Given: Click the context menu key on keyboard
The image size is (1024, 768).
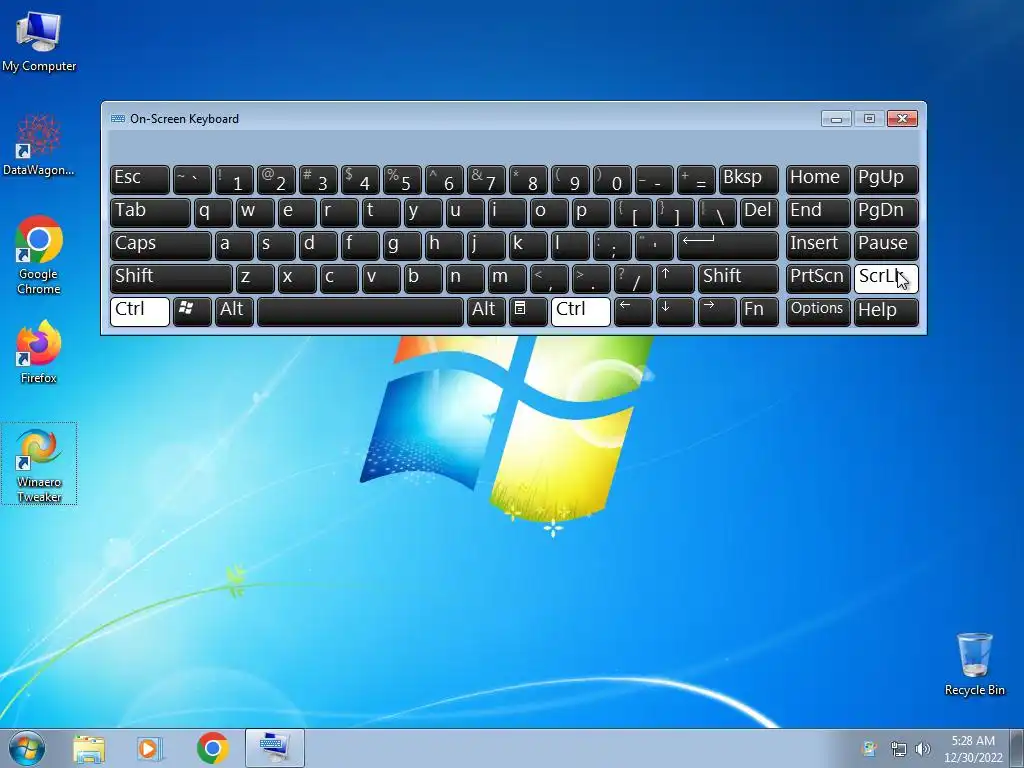Looking at the screenshot, I should pos(528,311).
